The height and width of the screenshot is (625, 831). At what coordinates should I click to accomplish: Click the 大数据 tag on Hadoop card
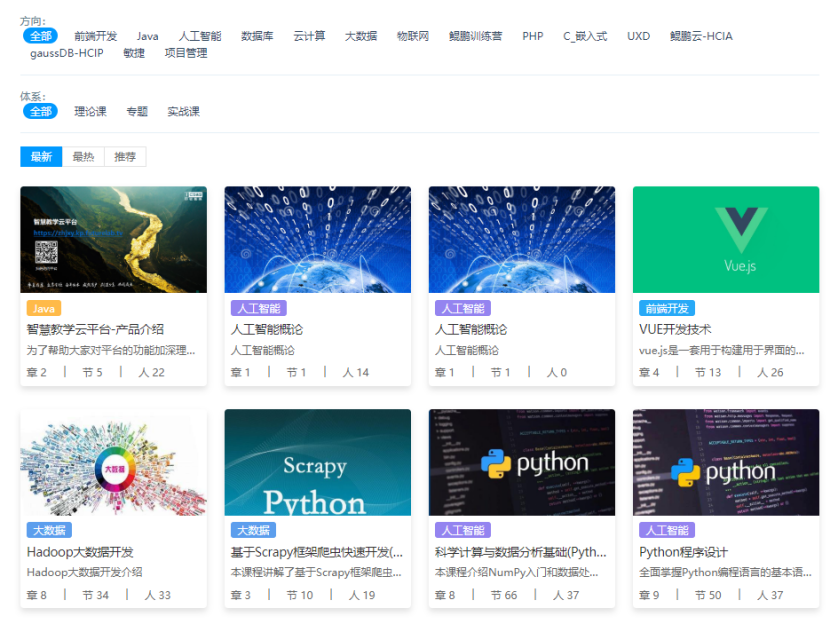click(49, 530)
